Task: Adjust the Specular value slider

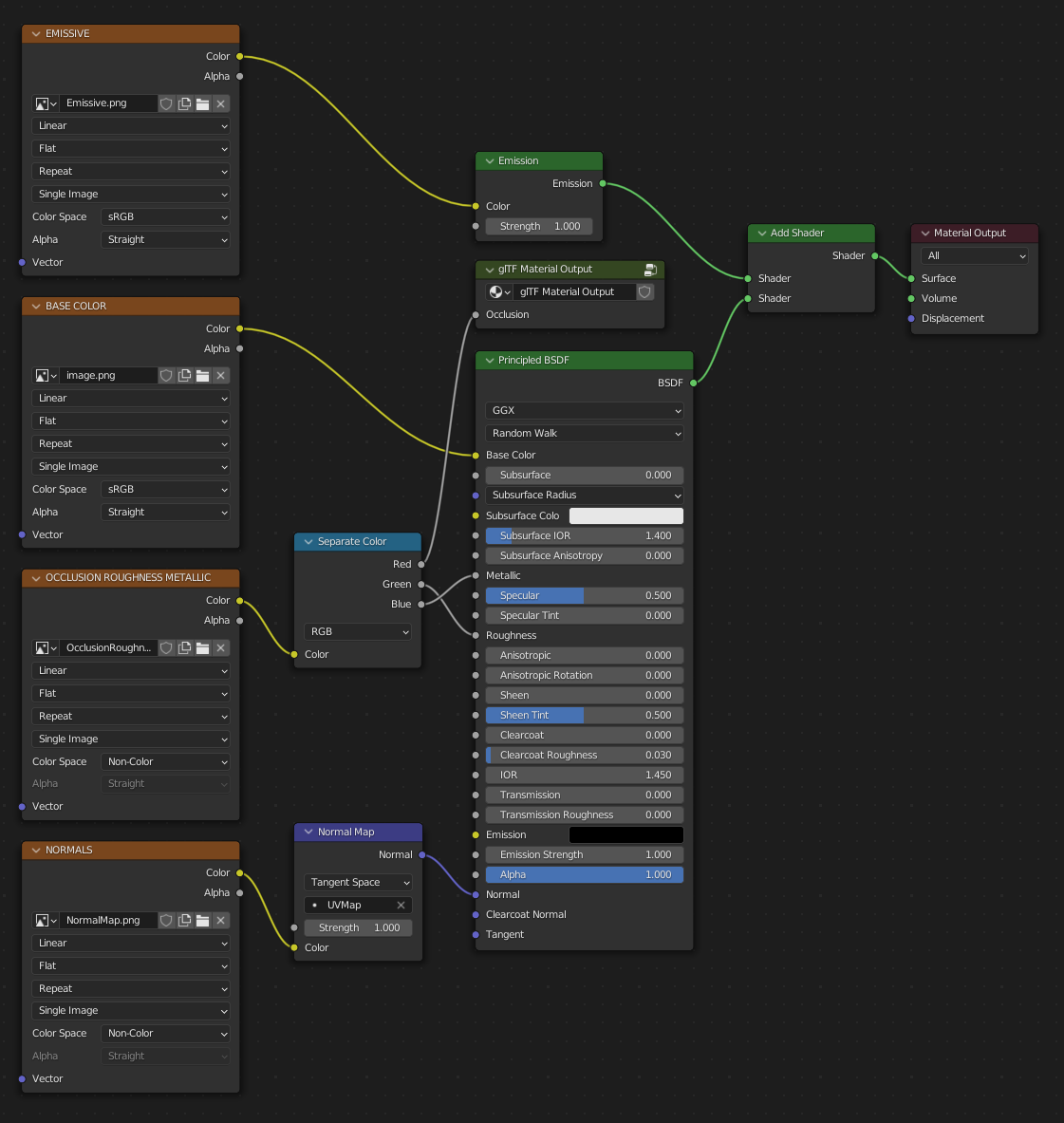Action: coord(584,595)
